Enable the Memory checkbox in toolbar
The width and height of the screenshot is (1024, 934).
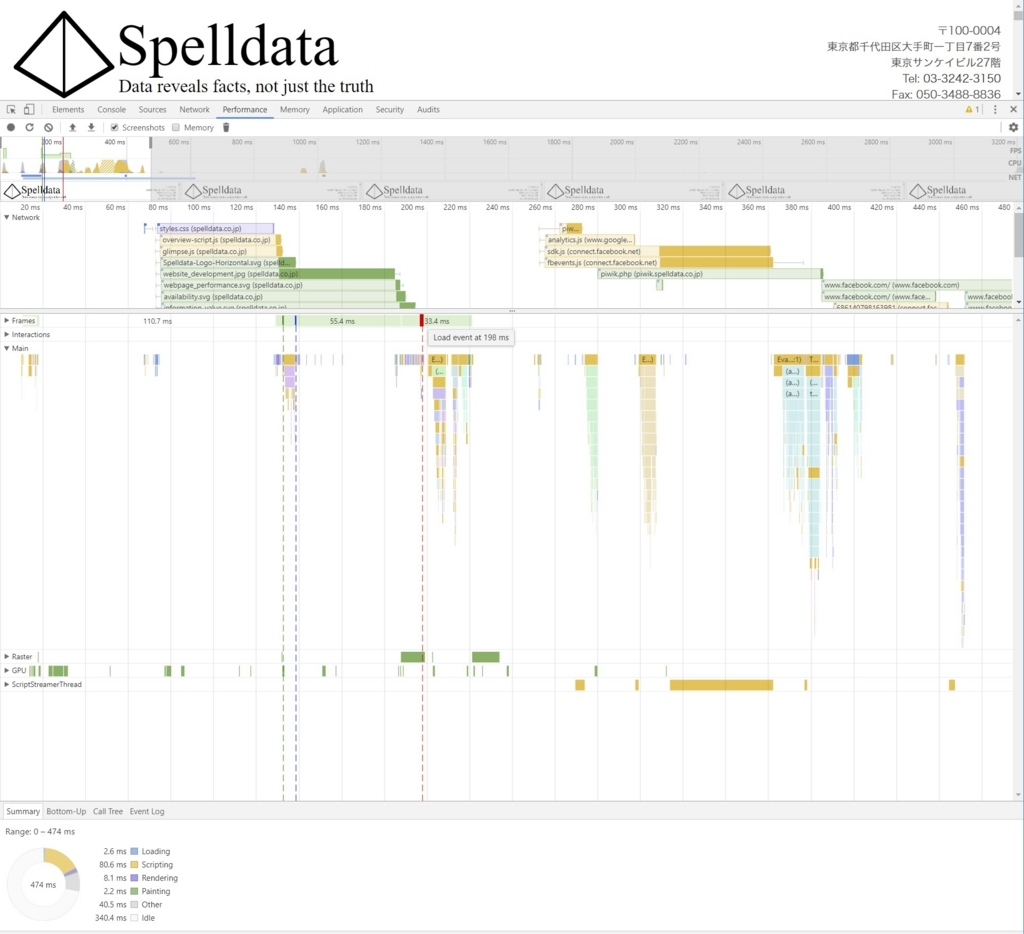(x=176, y=127)
